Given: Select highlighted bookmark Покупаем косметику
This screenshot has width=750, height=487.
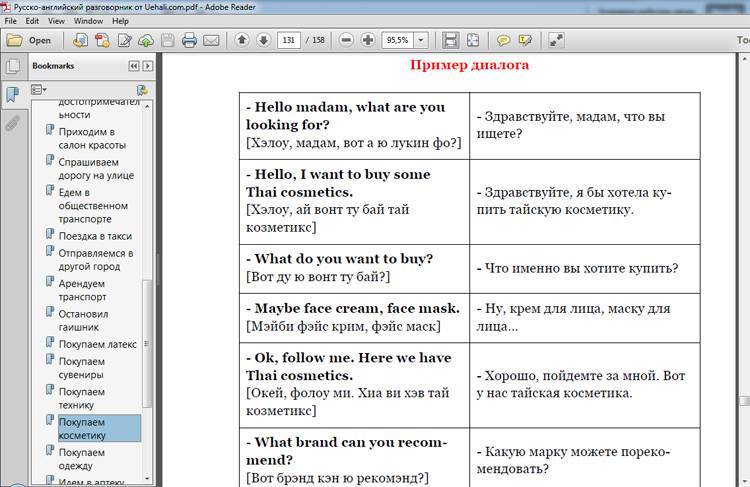Looking at the screenshot, I should 99,429.
